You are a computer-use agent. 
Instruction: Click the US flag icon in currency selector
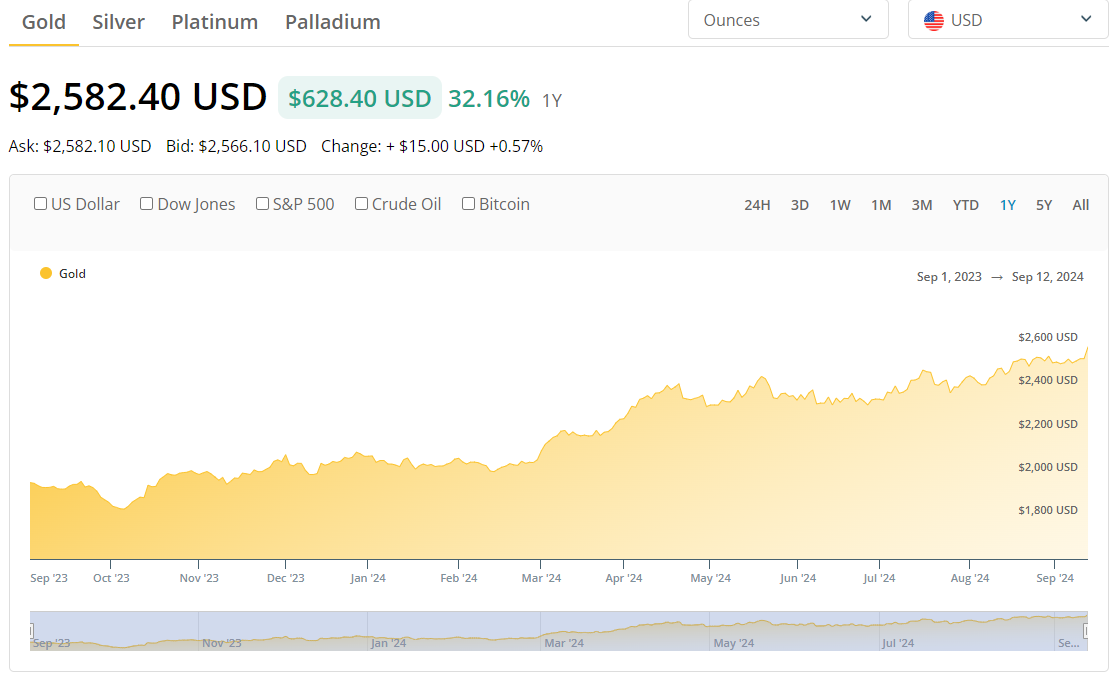pyautogui.click(x=934, y=21)
